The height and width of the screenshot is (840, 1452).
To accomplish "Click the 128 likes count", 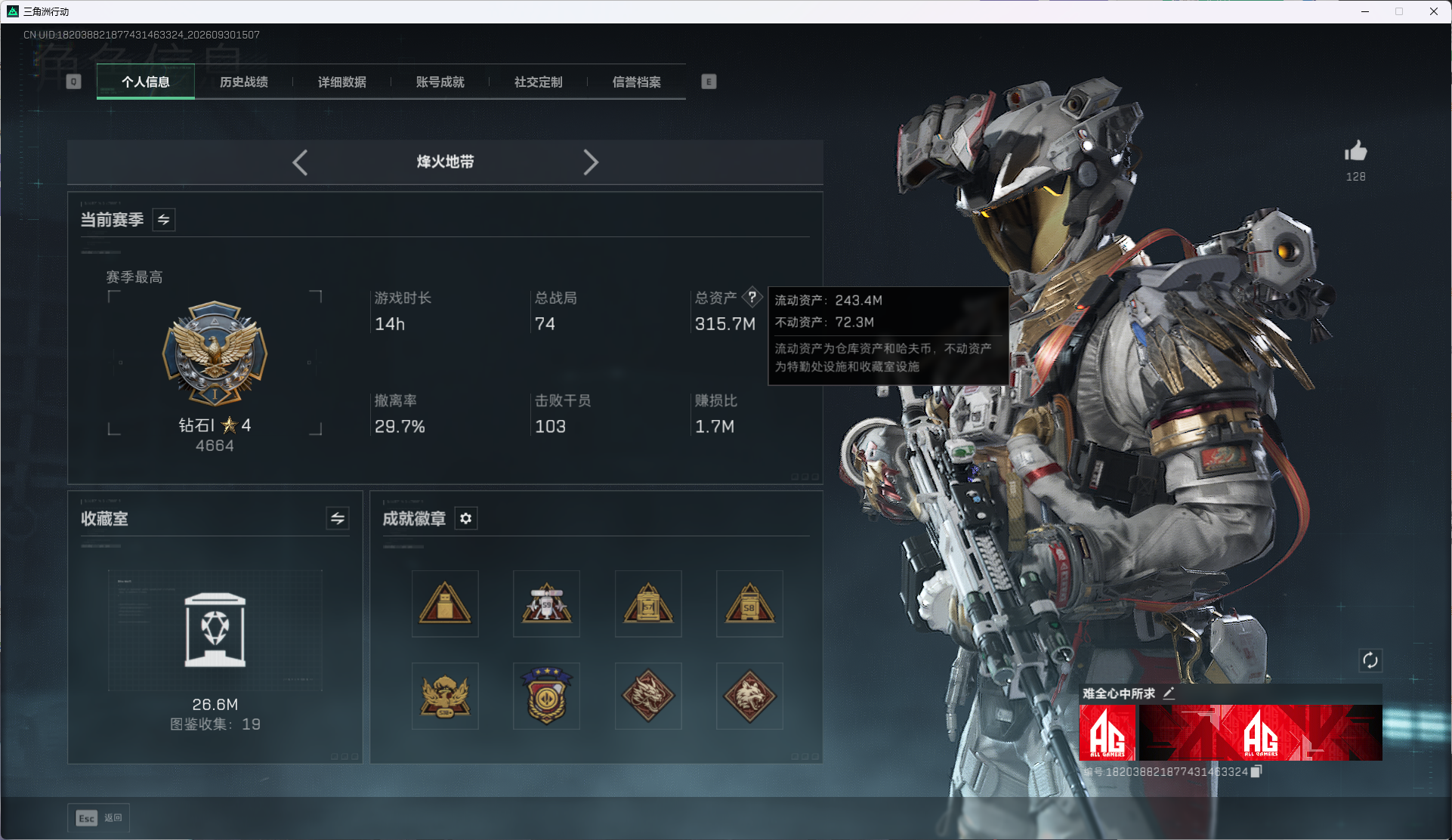I will coord(1355,177).
